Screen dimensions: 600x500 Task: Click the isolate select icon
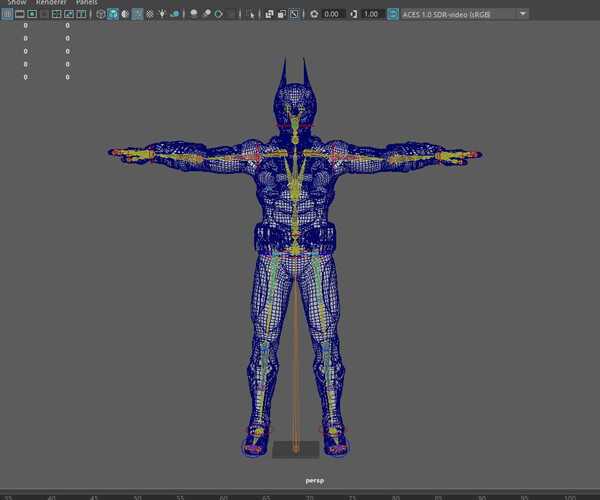250,15
